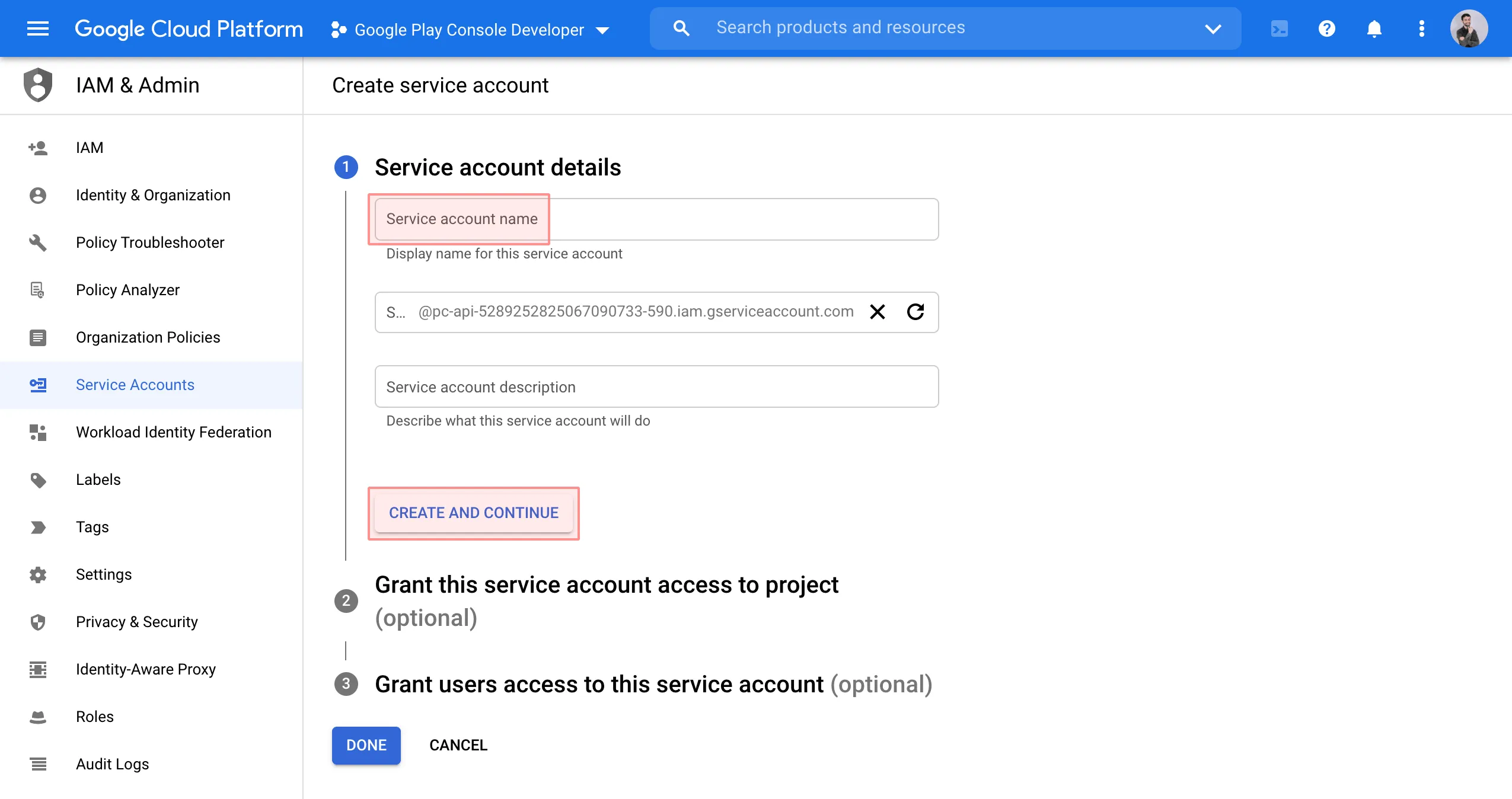Navigate to Roles in the sidebar
Image resolution: width=1512 pixels, height=799 pixels.
[94, 717]
